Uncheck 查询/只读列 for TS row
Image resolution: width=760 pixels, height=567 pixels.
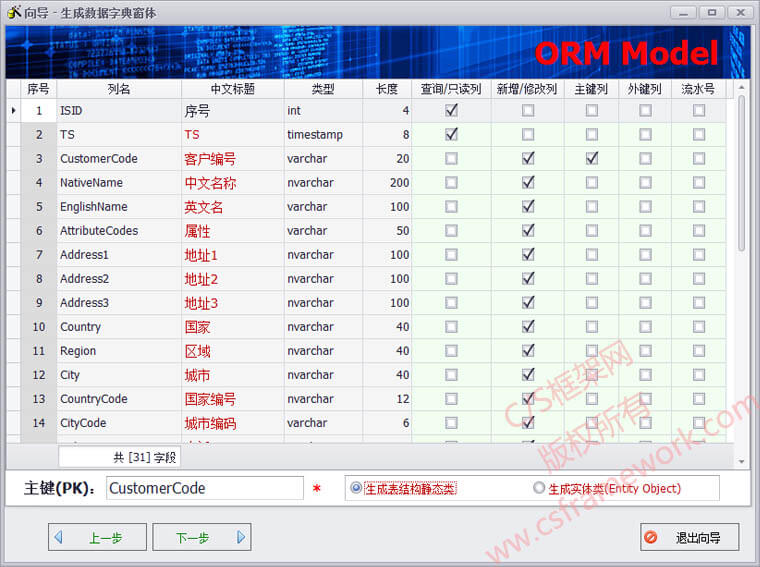[451, 134]
